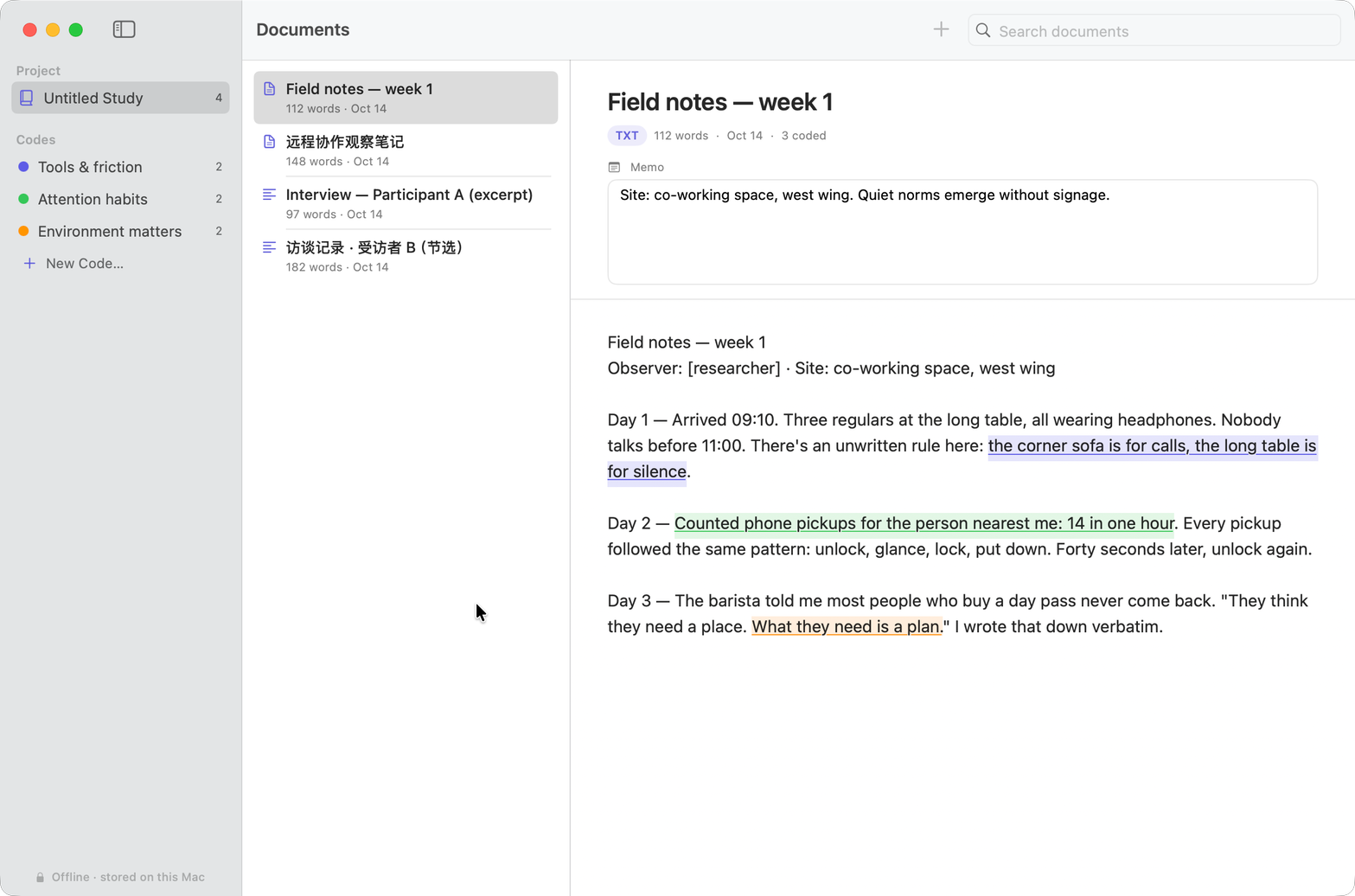Click the plus icon next to New Code
1355x896 pixels.
pyautogui.click(x=29, y=263)
